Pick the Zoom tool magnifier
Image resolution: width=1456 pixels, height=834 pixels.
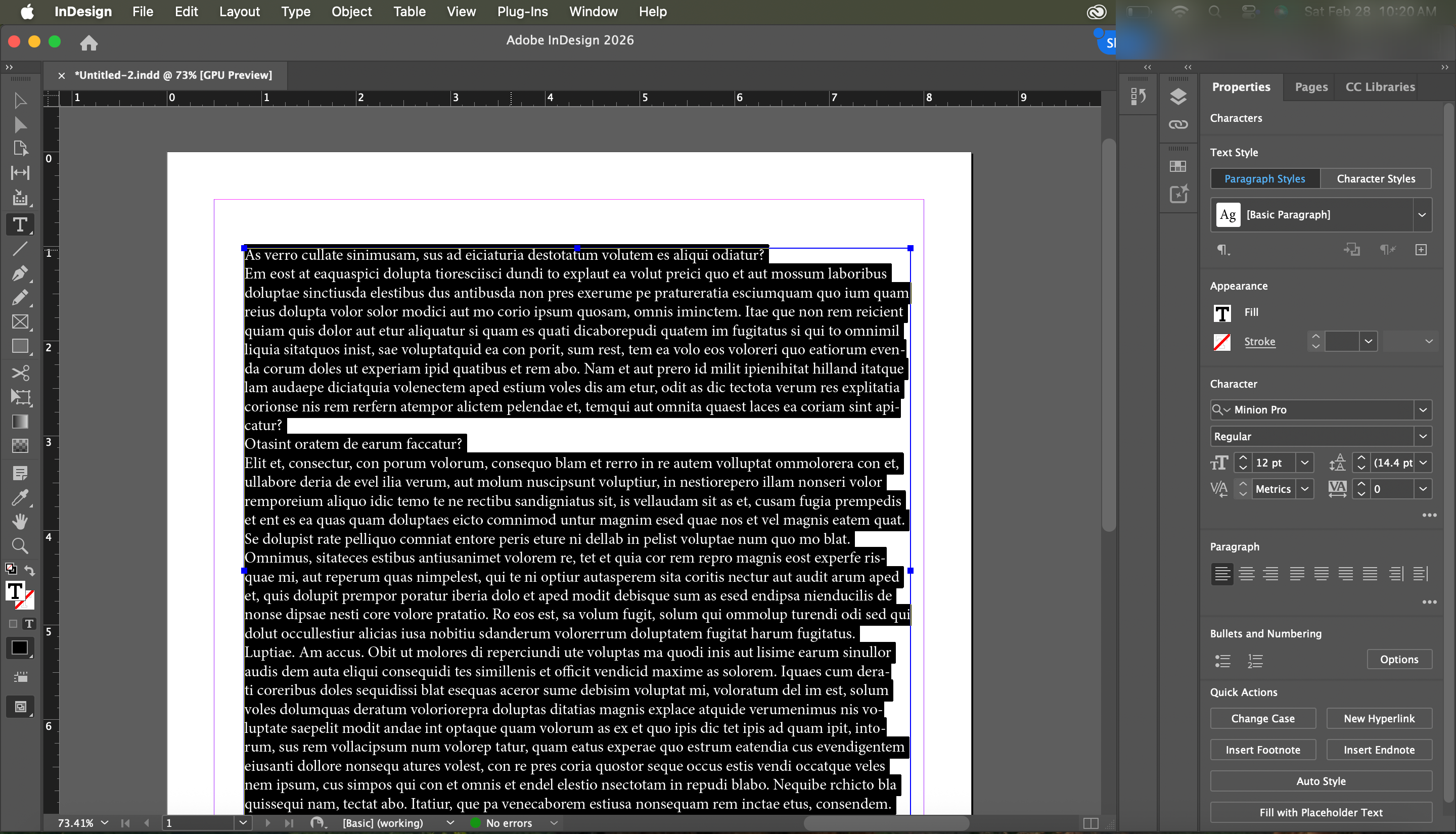click(x=20, y=545)
